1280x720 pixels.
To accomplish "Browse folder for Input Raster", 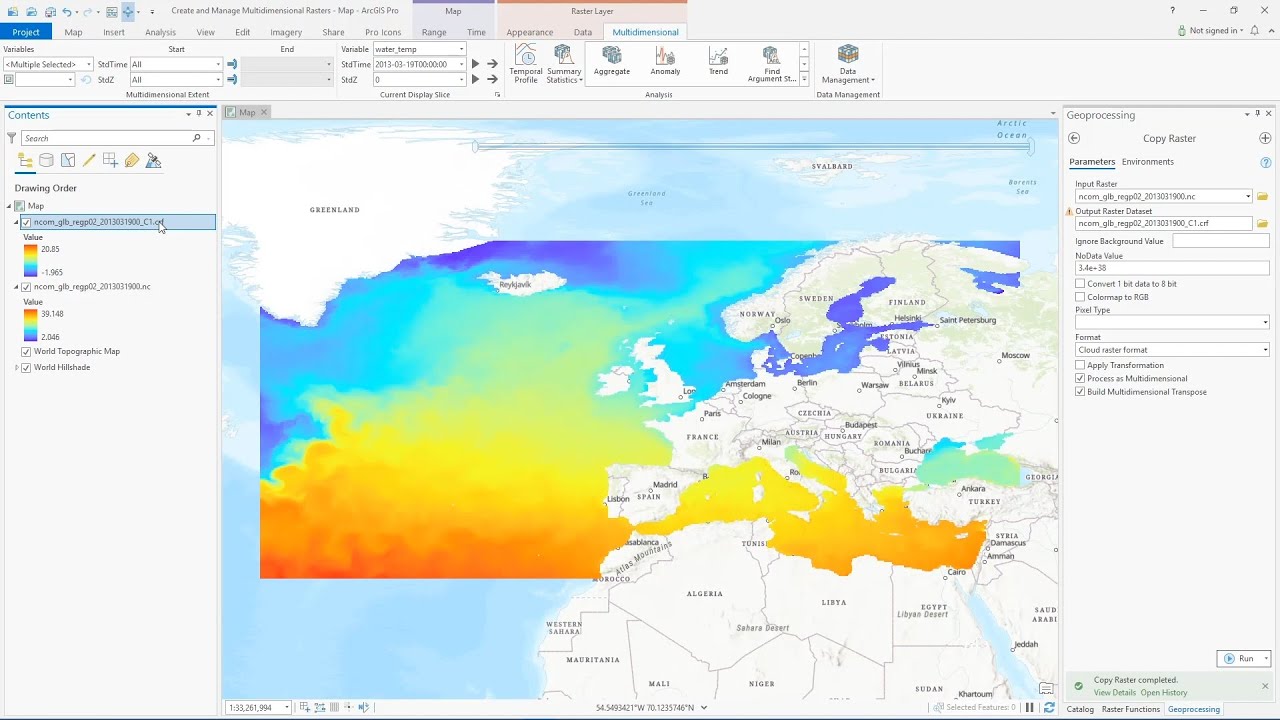I will tap(1262, 196).
